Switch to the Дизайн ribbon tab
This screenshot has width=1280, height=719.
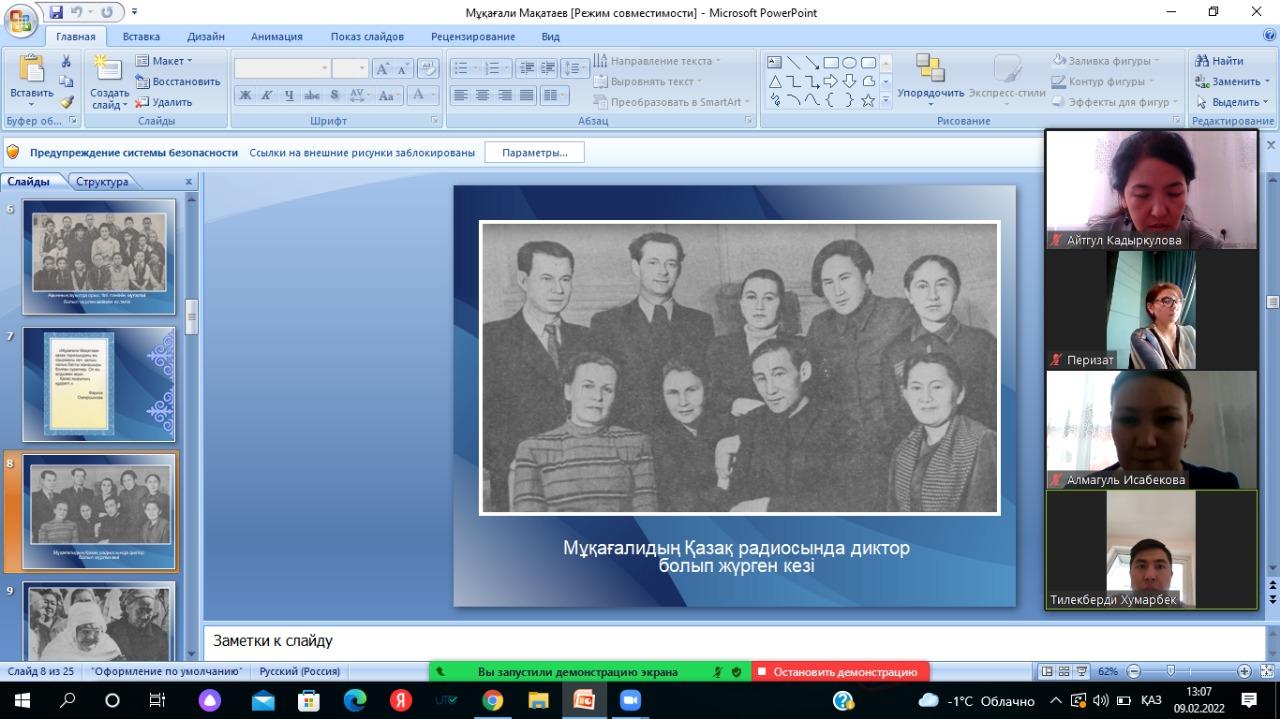pos(205,37)
